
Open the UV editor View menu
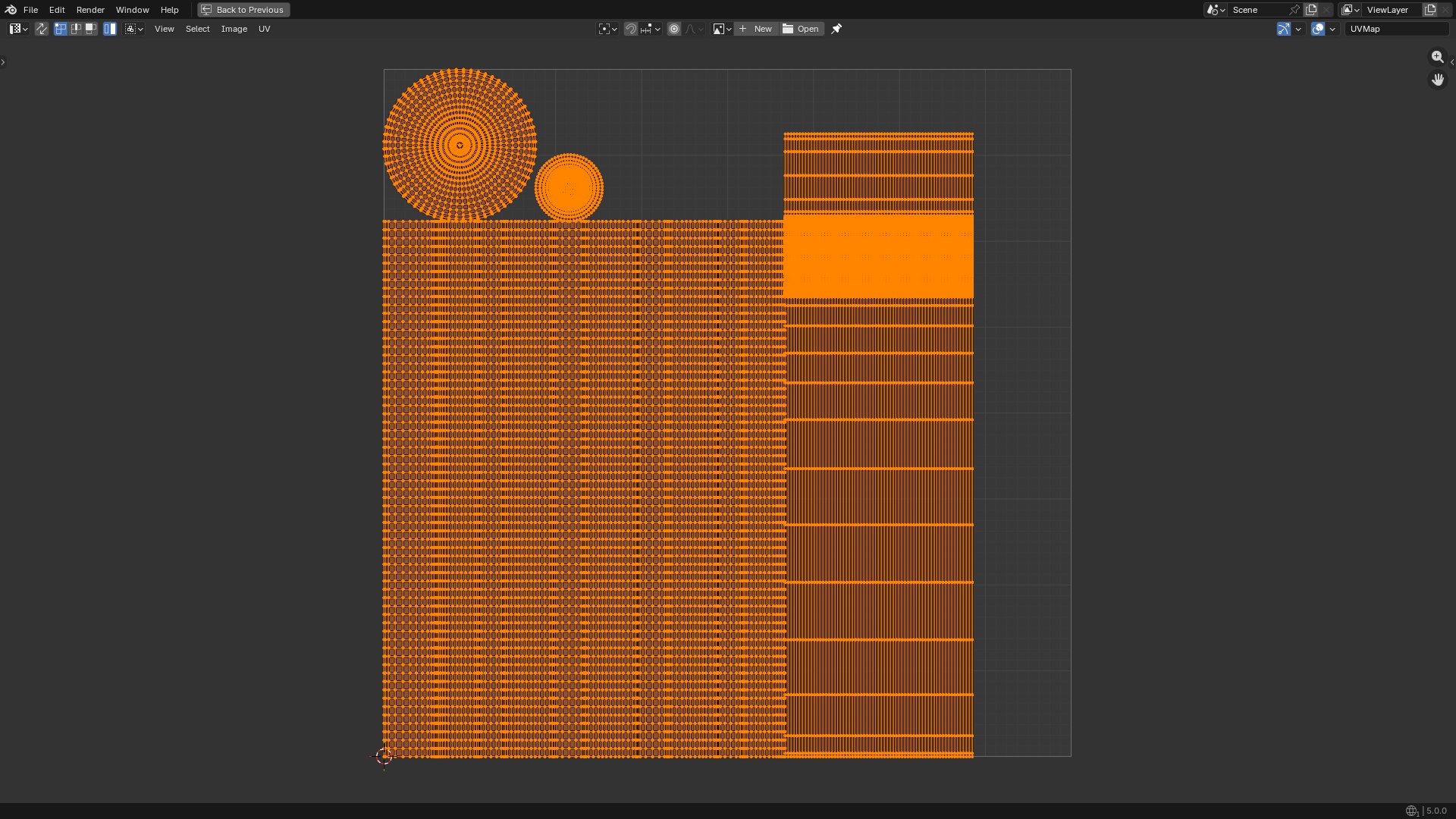164,29
